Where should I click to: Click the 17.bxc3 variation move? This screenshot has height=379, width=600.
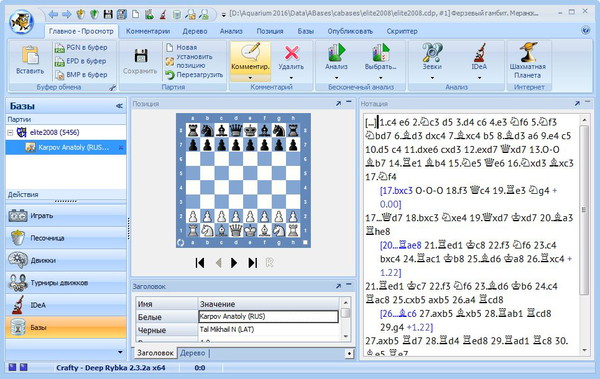click(x=396, y=190)
